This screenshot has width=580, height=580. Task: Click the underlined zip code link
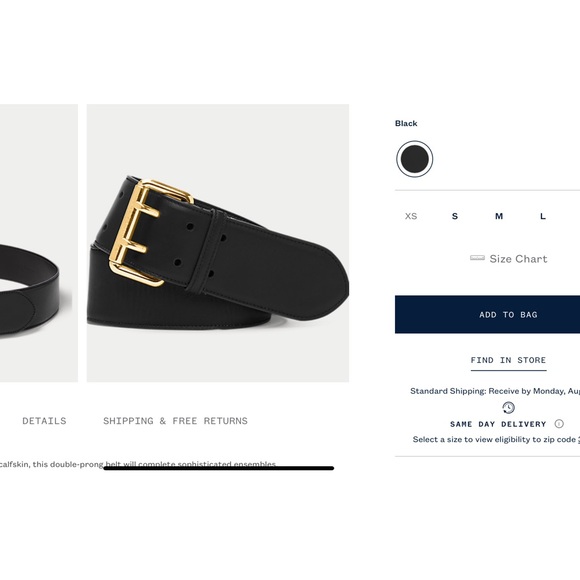pyautogui.click(x=578, y=439)
